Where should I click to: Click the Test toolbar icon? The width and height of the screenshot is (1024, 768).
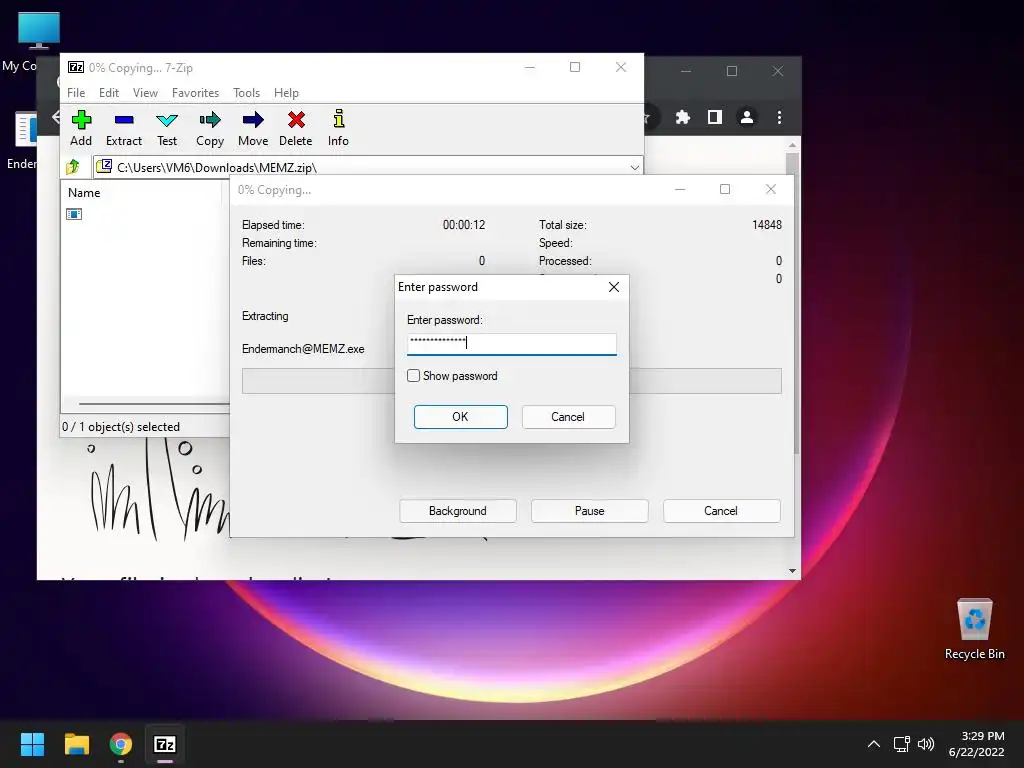coord(167,128)
